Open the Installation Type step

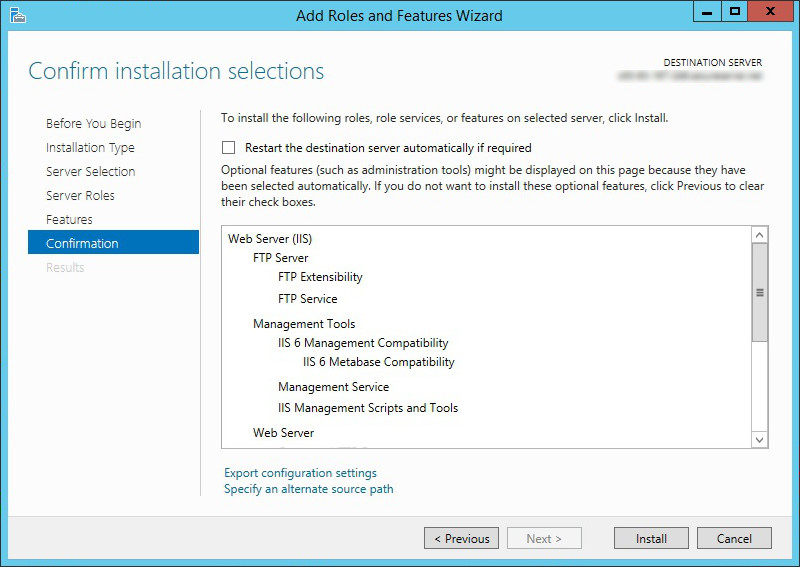90,147
